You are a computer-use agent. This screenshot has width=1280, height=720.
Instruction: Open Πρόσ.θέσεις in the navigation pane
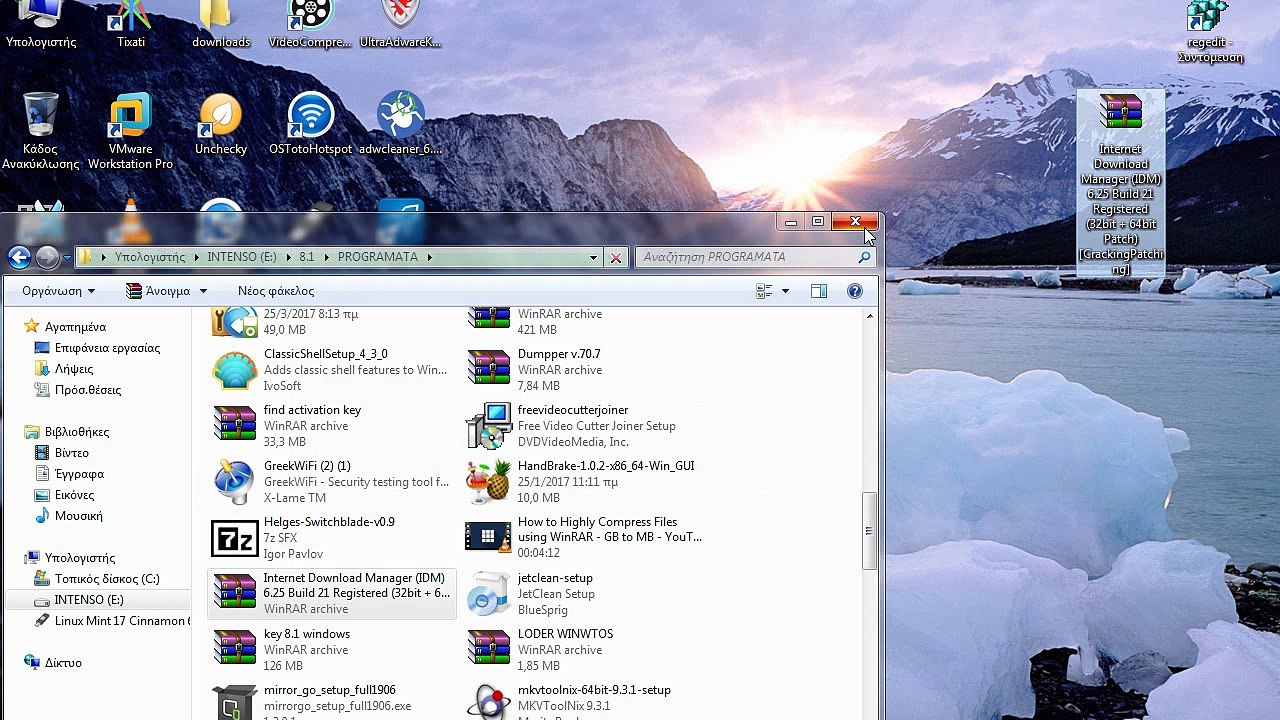pos(88,390)
